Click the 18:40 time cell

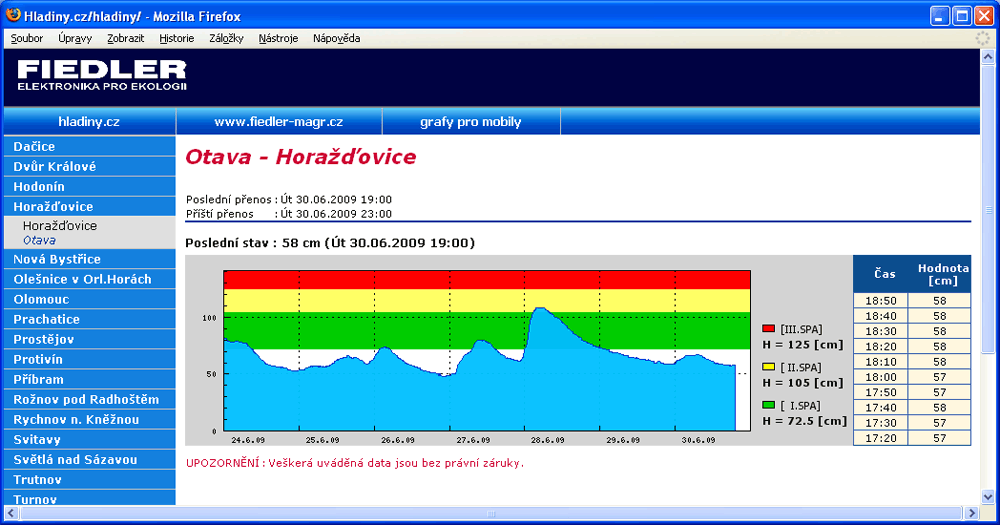[x=881, y=316]
